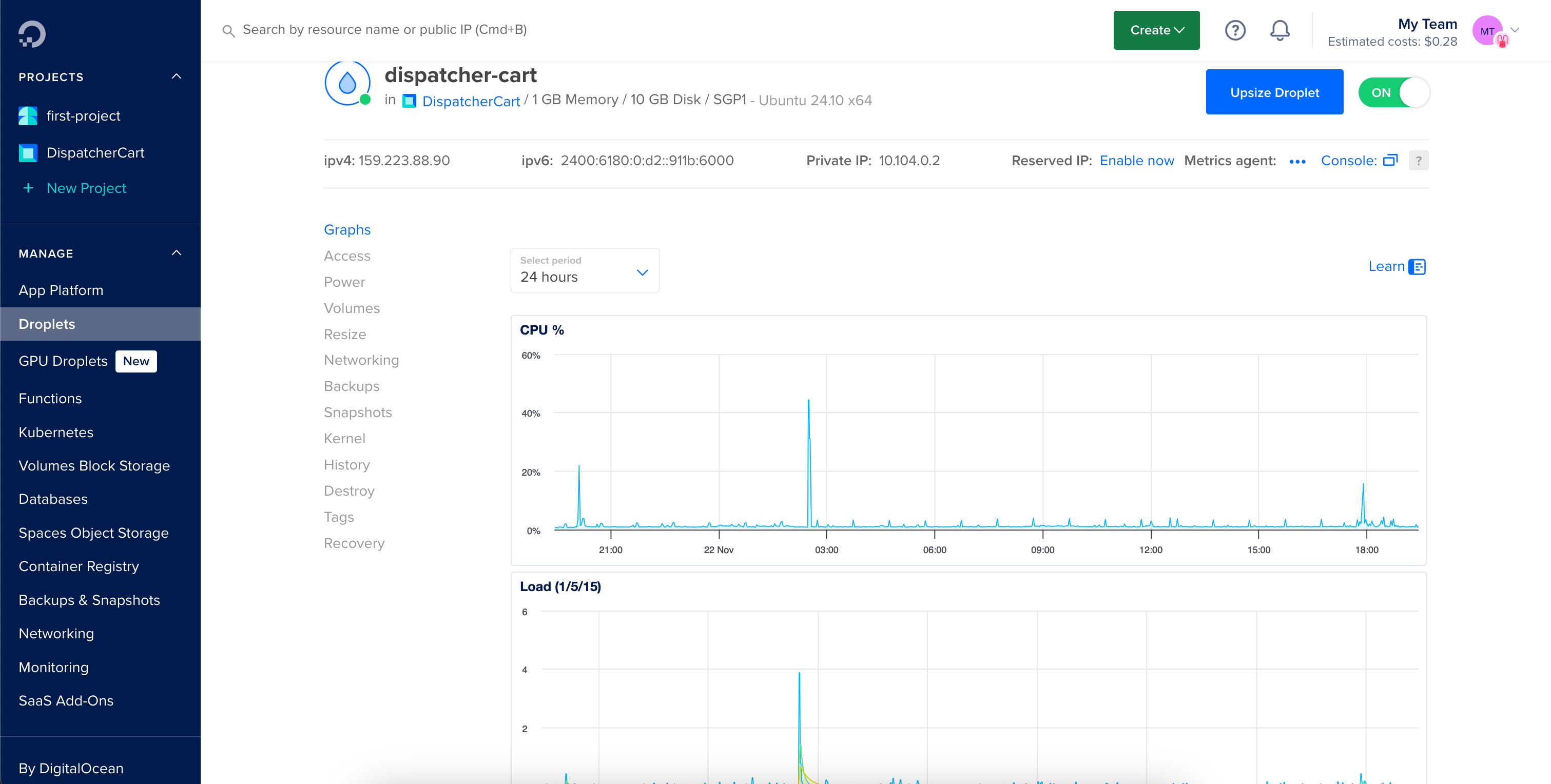The image size is (1551, 784).
Task: Click the first-project icon in the sidebar
Action: click(x=28, y=115)
